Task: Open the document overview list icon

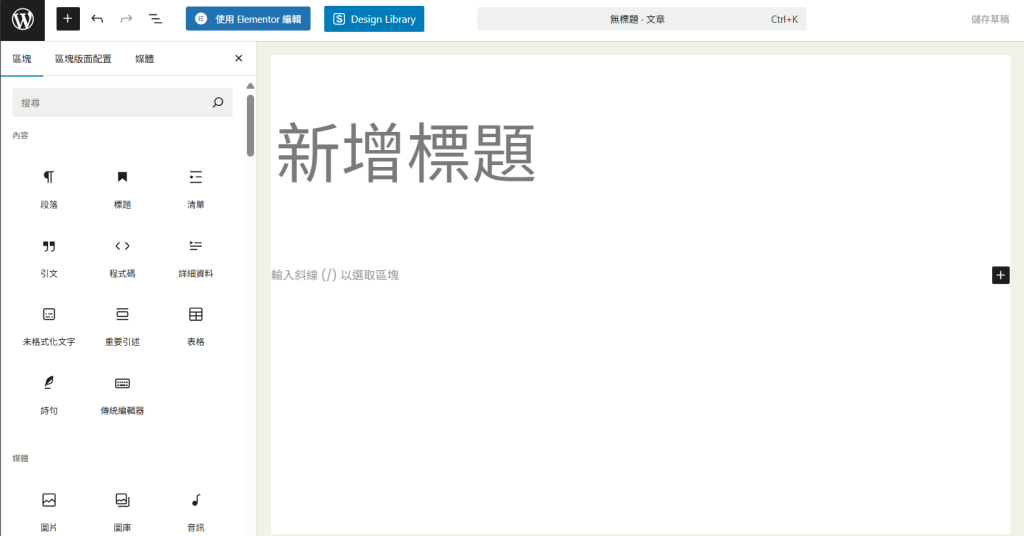Action: 155,19
